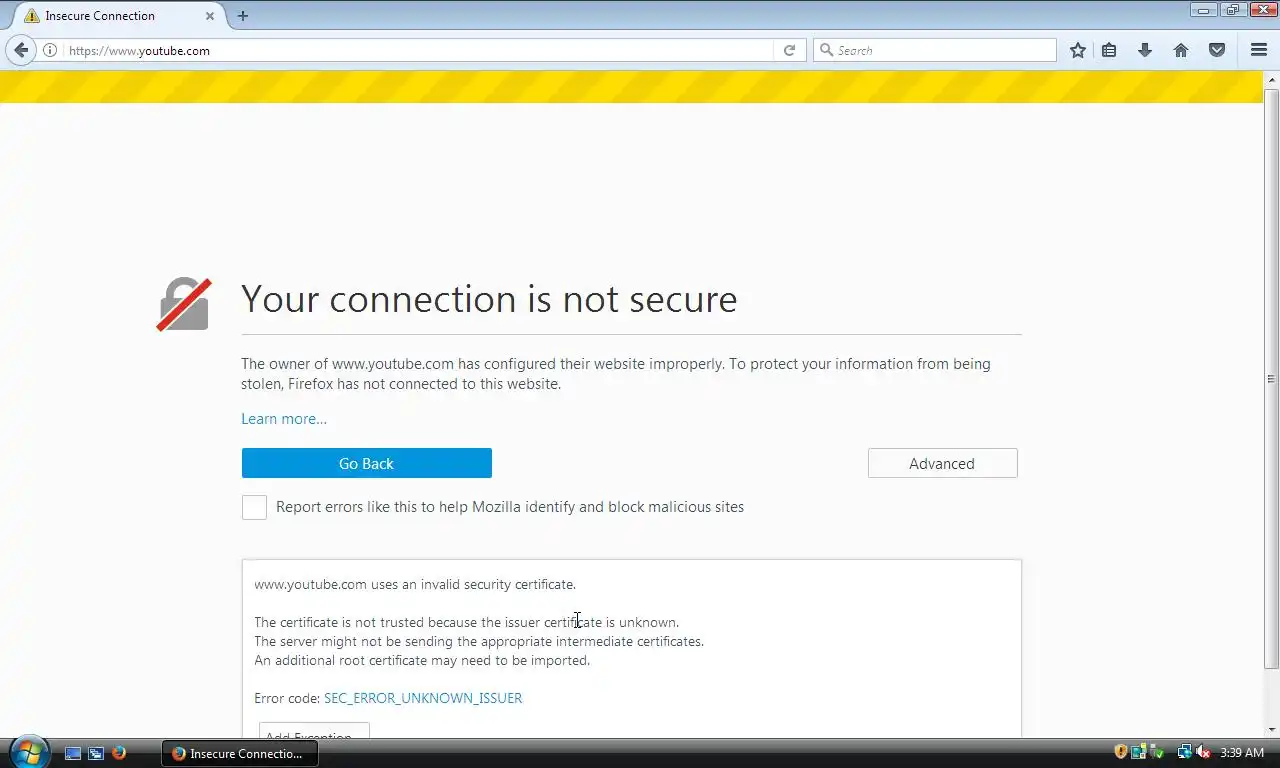Image resolution: width=1280 pixels, height=768 pixels.
Task: Open the hamburger menu
Action: [1259, 50]
